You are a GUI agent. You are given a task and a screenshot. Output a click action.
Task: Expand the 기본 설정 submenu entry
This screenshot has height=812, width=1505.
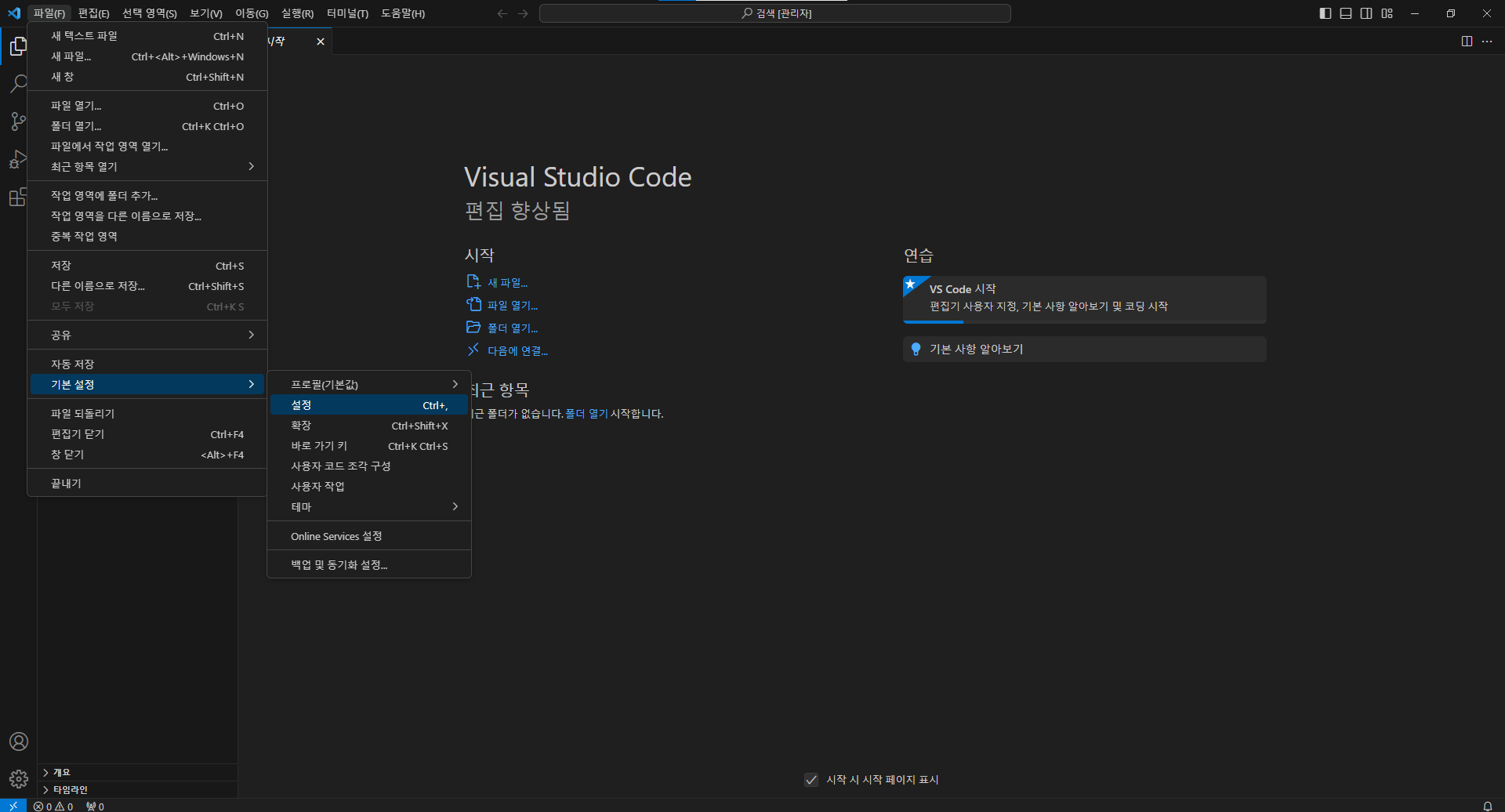[x=147, y=385]
